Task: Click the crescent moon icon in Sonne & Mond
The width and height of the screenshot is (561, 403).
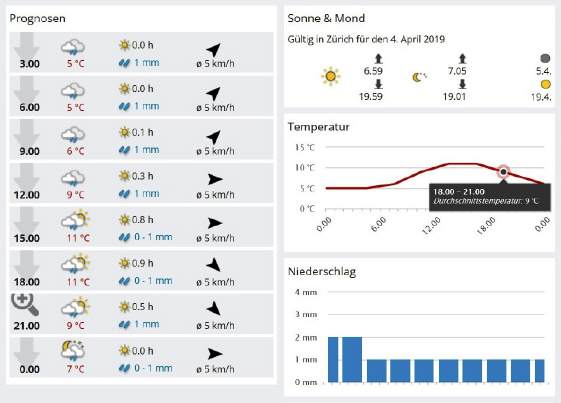Action: click(419, 77)
